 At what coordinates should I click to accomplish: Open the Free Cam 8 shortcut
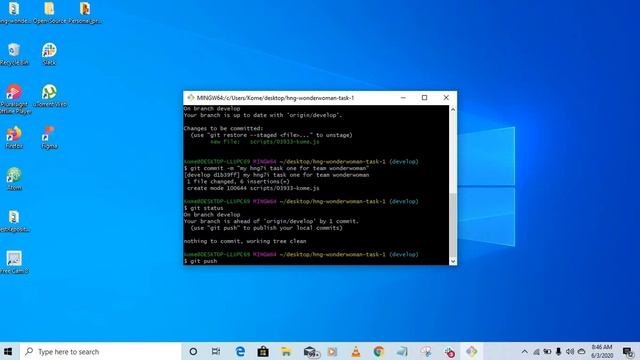pyautogui.click(x=14, y=262)
